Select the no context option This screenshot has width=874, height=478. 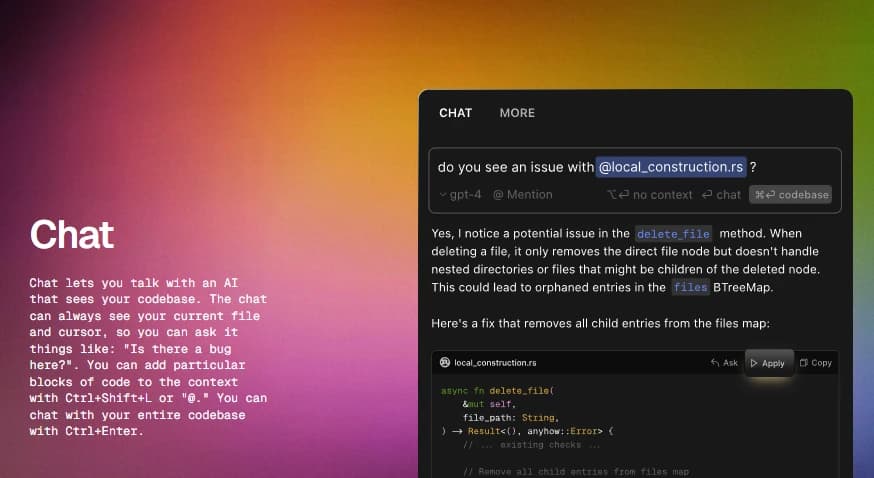pyautogui.click(x=650, y=194)
